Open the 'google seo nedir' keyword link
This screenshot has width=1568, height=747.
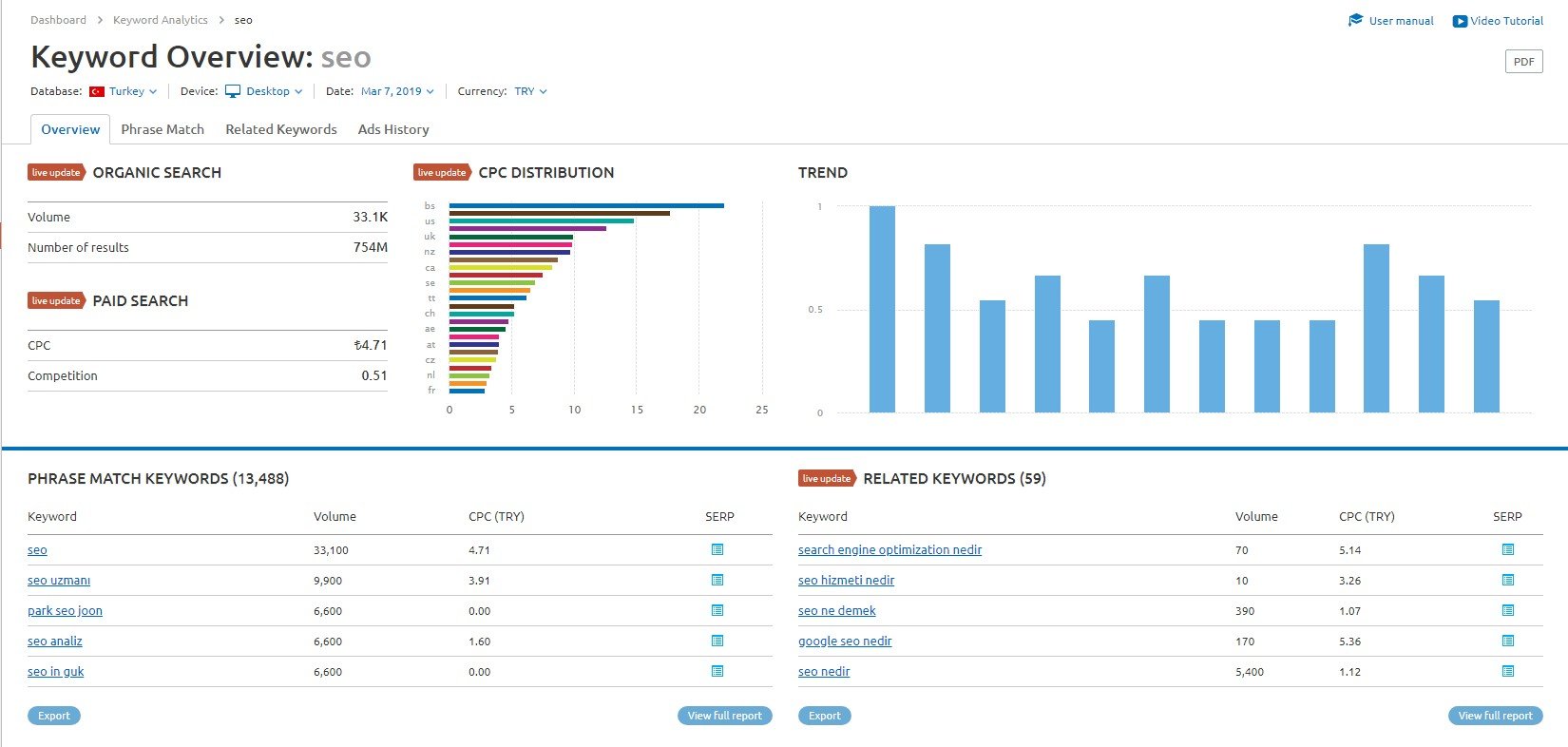(845, 641)
